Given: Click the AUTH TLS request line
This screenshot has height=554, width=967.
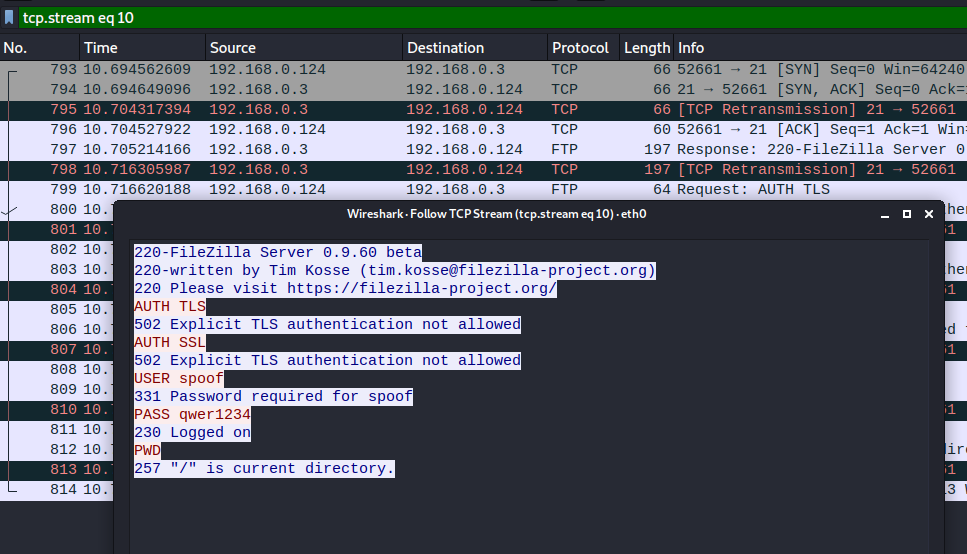Looking at the screenshot, I should point(170,306).
